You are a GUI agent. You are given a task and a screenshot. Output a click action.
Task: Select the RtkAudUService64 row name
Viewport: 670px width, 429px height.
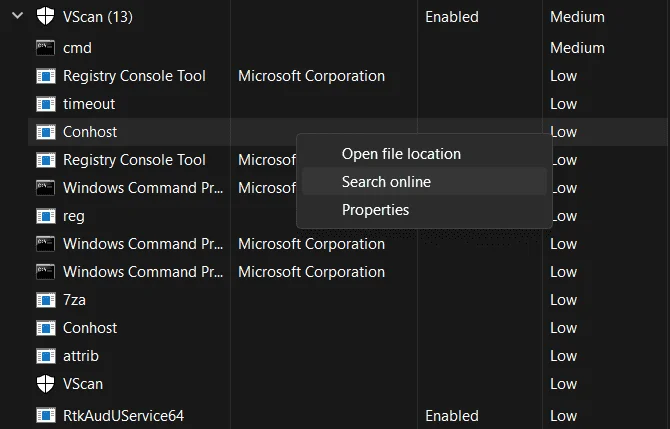(x=123, y=416)
